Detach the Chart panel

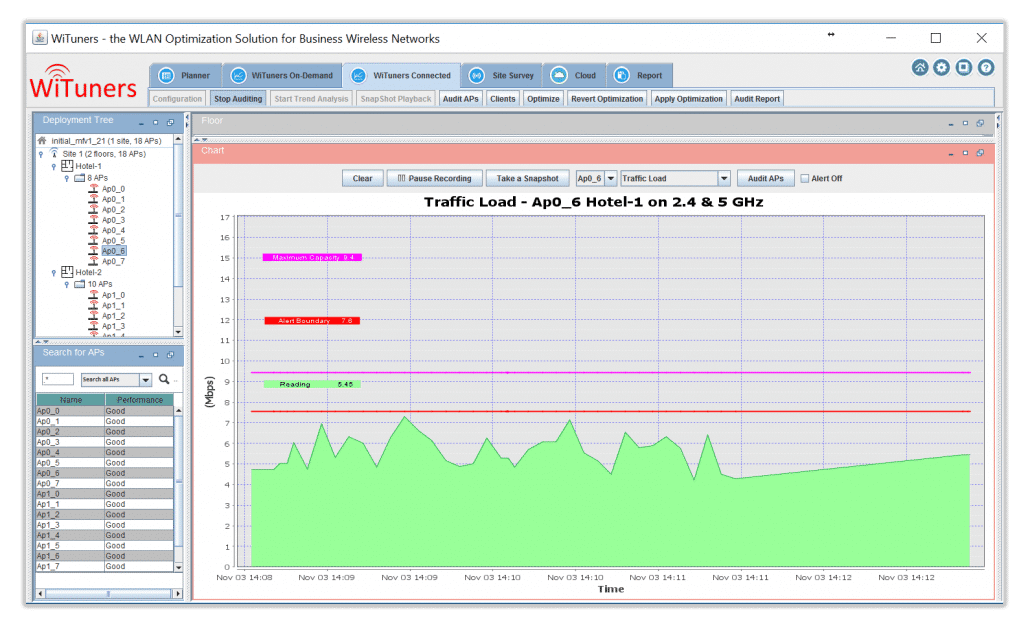click(980, 152)
